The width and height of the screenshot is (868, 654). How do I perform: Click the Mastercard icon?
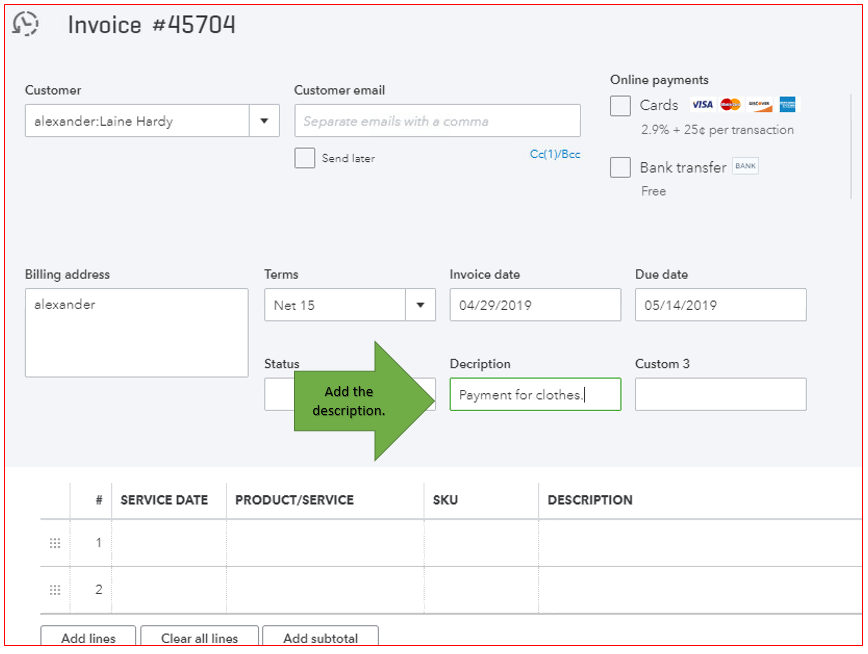pos(730,105)
